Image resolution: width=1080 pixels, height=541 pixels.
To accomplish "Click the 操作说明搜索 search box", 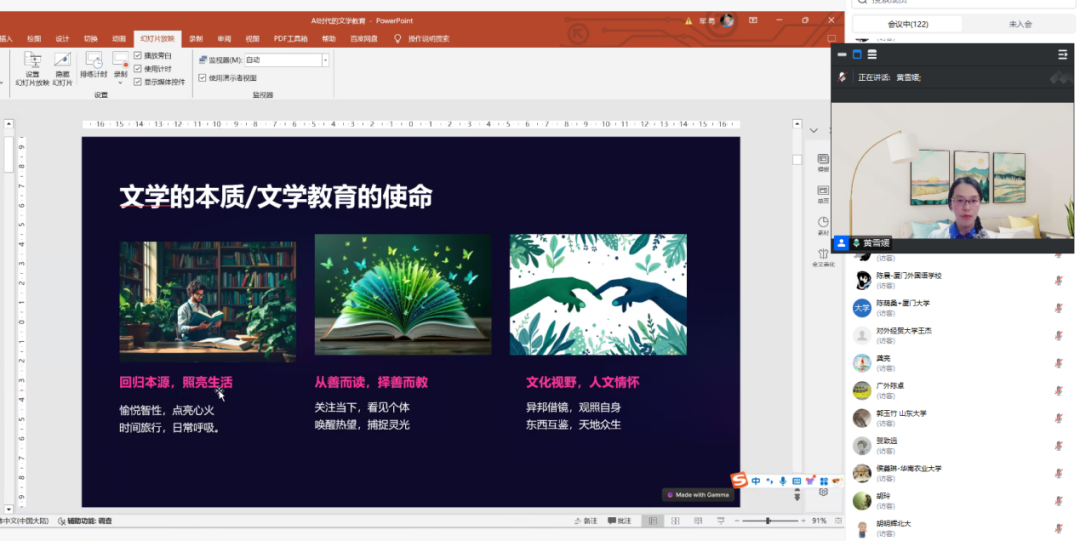I will tap(428, 38).
